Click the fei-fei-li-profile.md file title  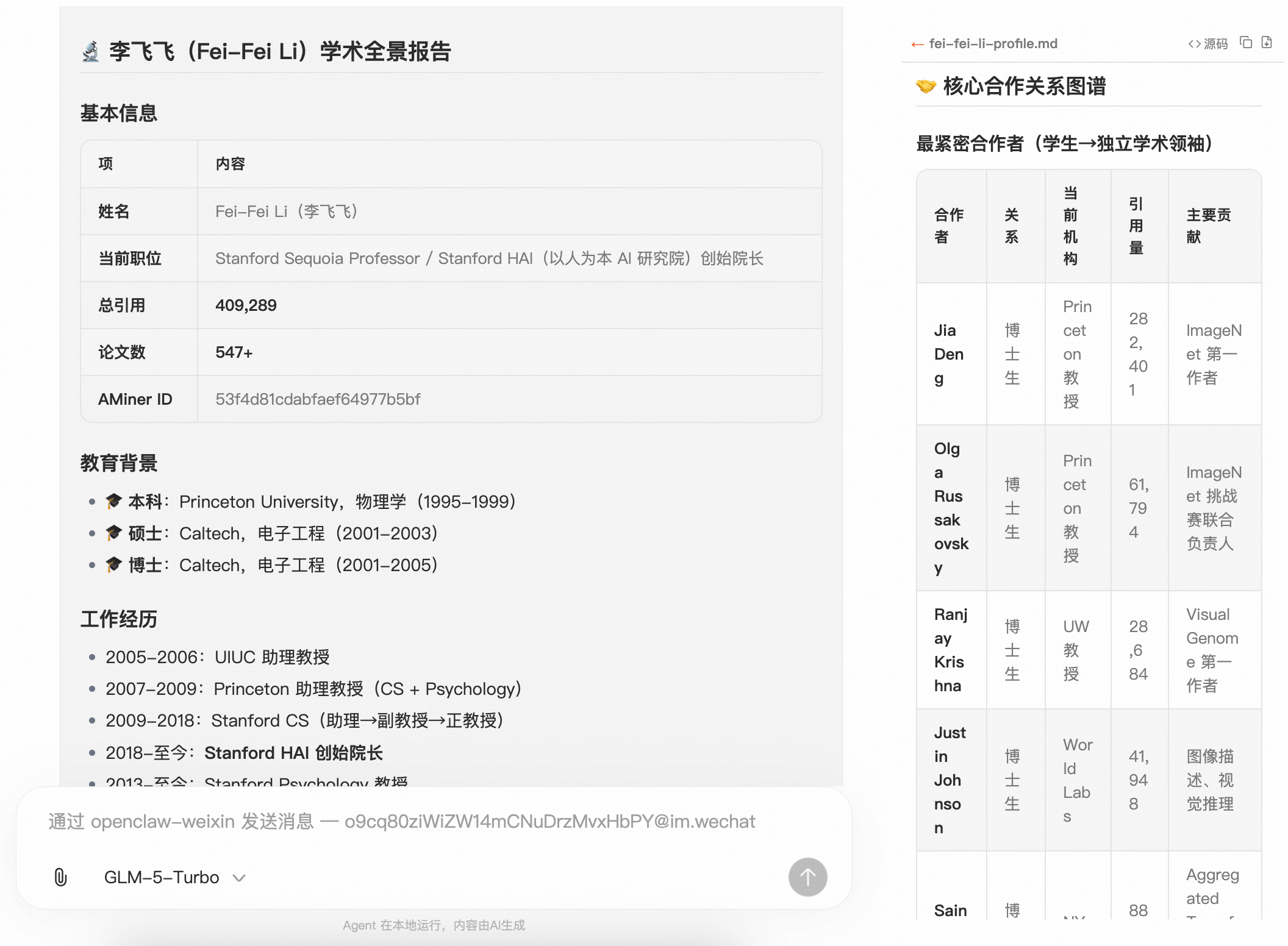click(x=993, y=44)
